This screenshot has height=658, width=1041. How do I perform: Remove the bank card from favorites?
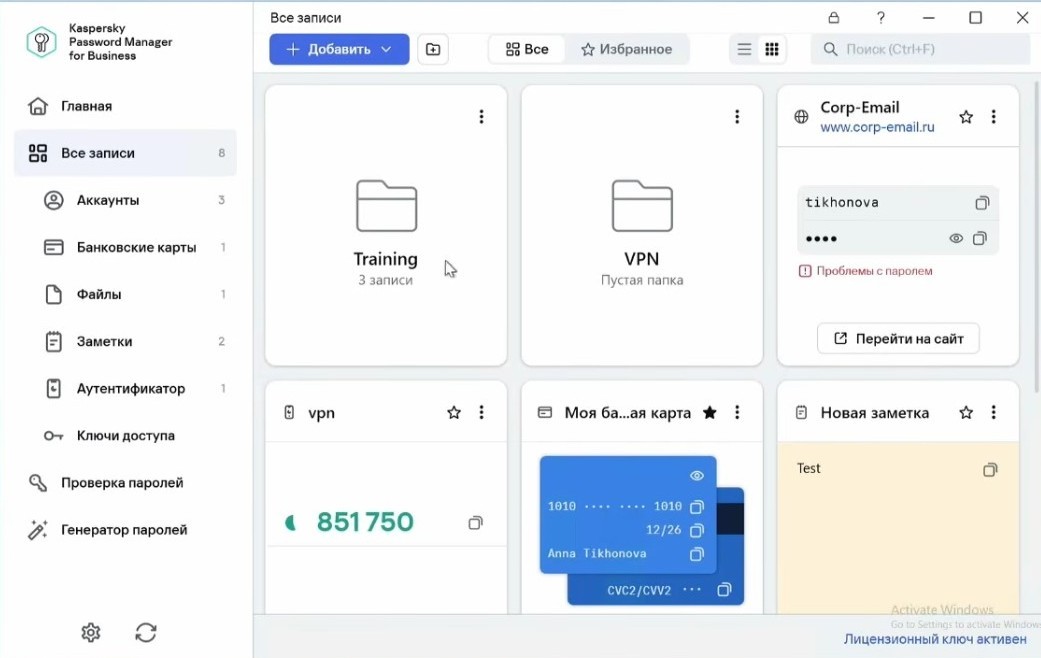pyautogui.click(x=710, y=413)
